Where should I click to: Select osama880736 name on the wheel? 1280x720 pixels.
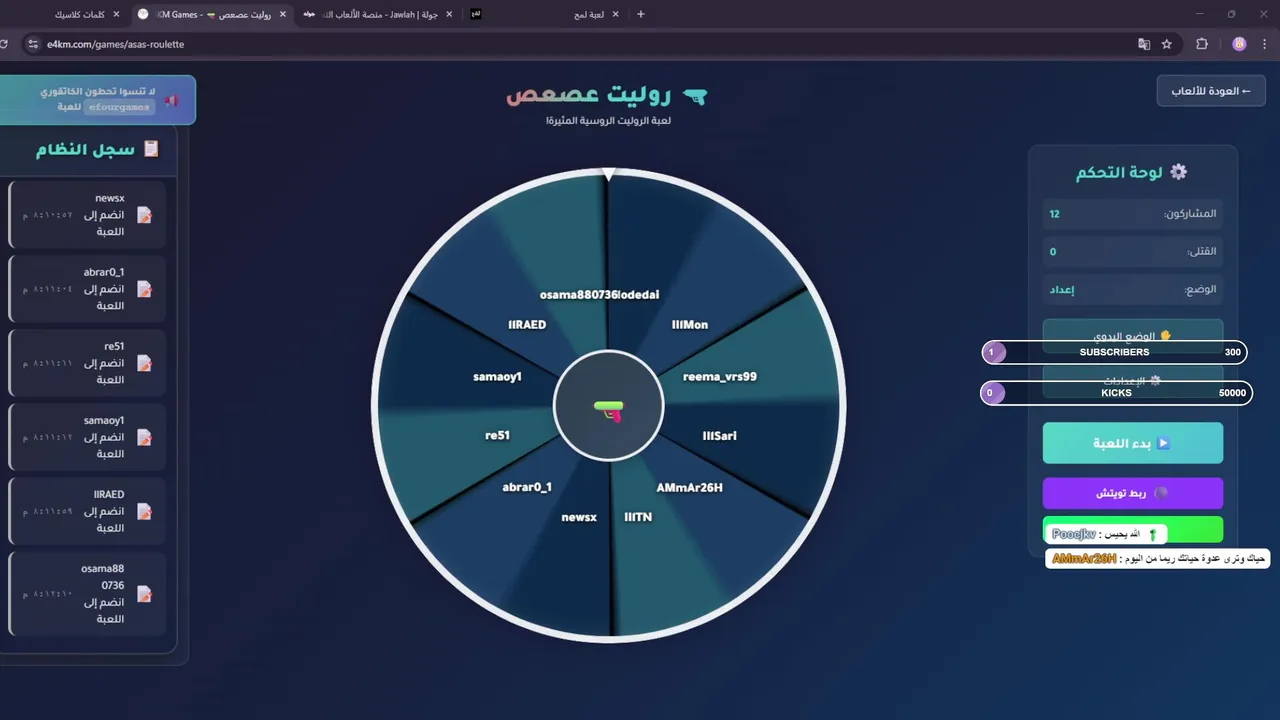point(578,295)
